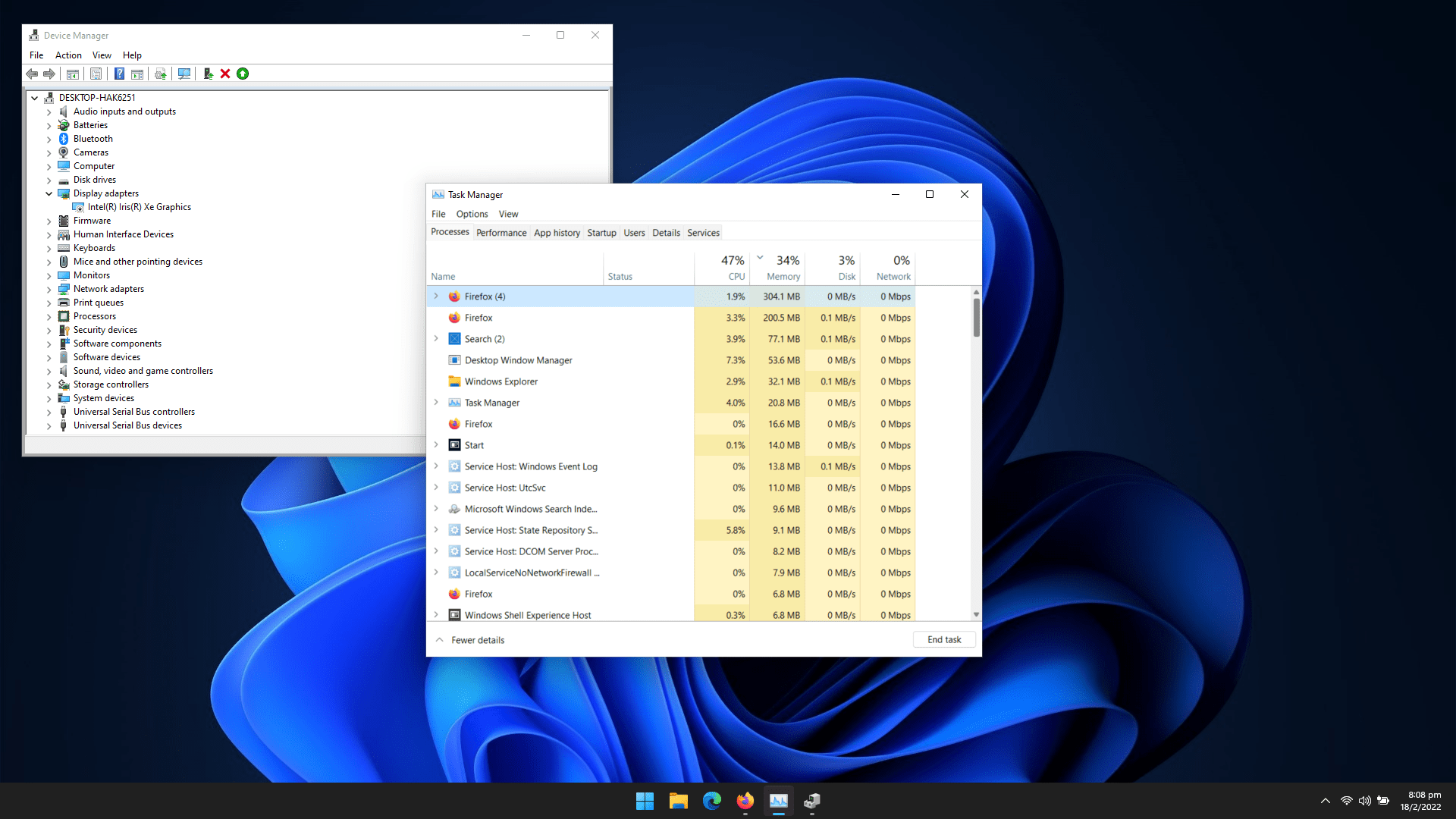The image size is (1456, 819).
Task: Expand the Firefox (4) process group
Action: click(436, 297)
